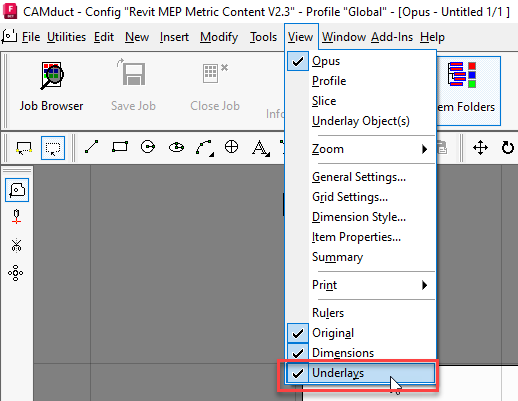Open Grid Settings dialog

click(x=361, y=197)
